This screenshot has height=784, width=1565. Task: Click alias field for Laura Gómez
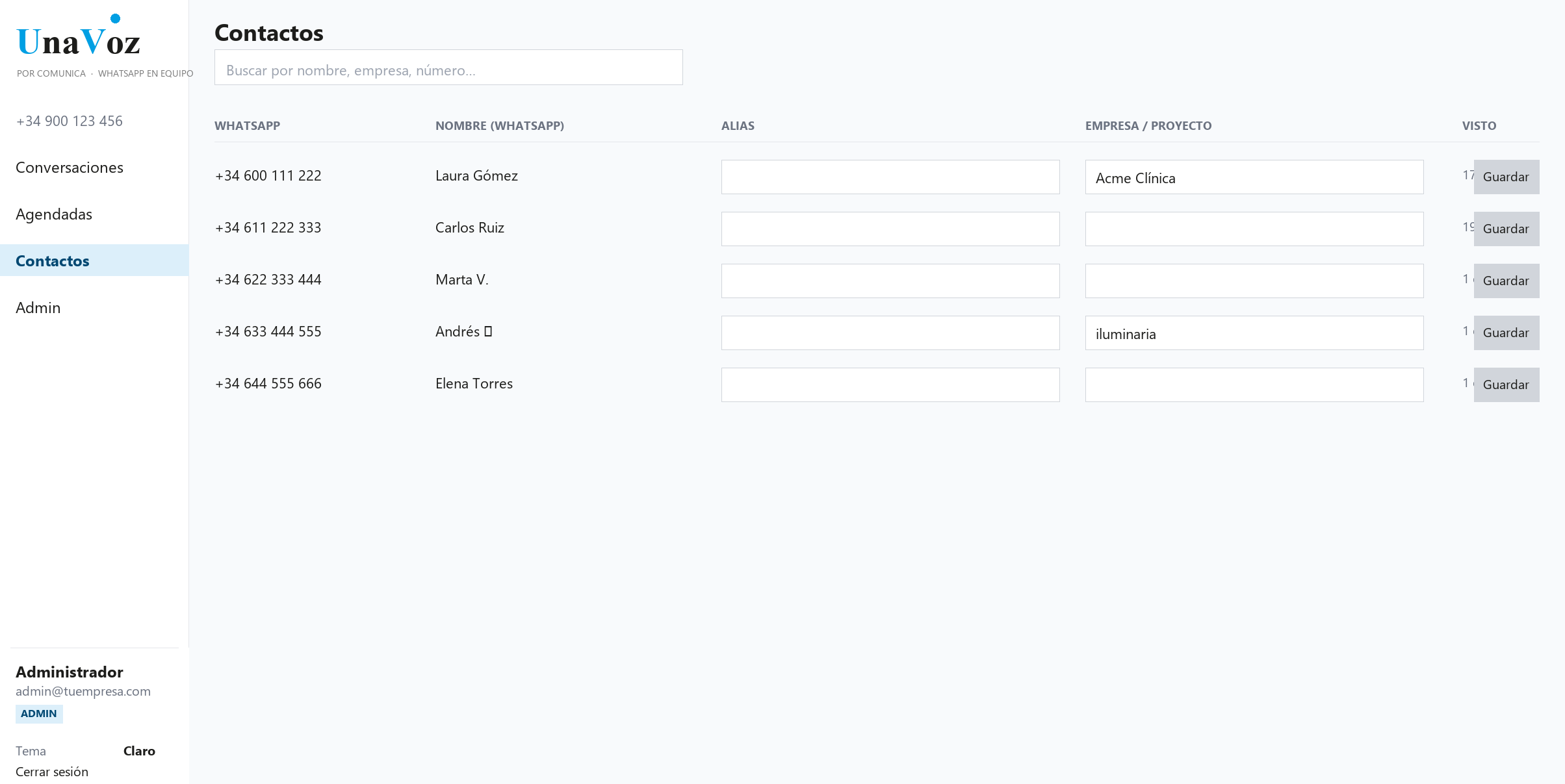[x=890, y=177]
